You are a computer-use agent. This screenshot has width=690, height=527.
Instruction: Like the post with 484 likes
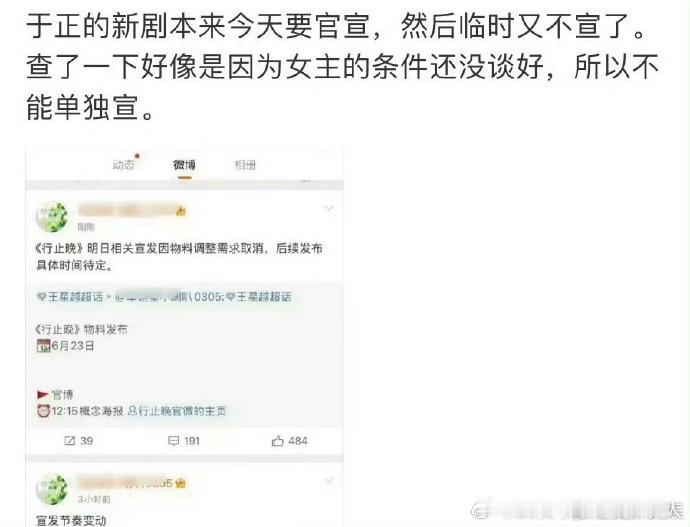pos(277,441)
